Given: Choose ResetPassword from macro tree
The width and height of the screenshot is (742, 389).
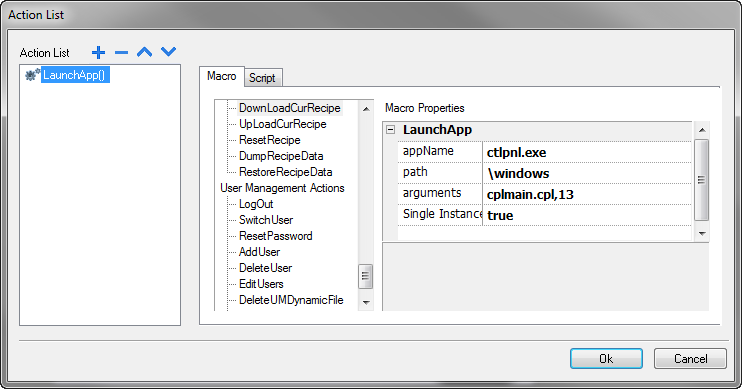Looking at the screenshot, I should [276, 236].
